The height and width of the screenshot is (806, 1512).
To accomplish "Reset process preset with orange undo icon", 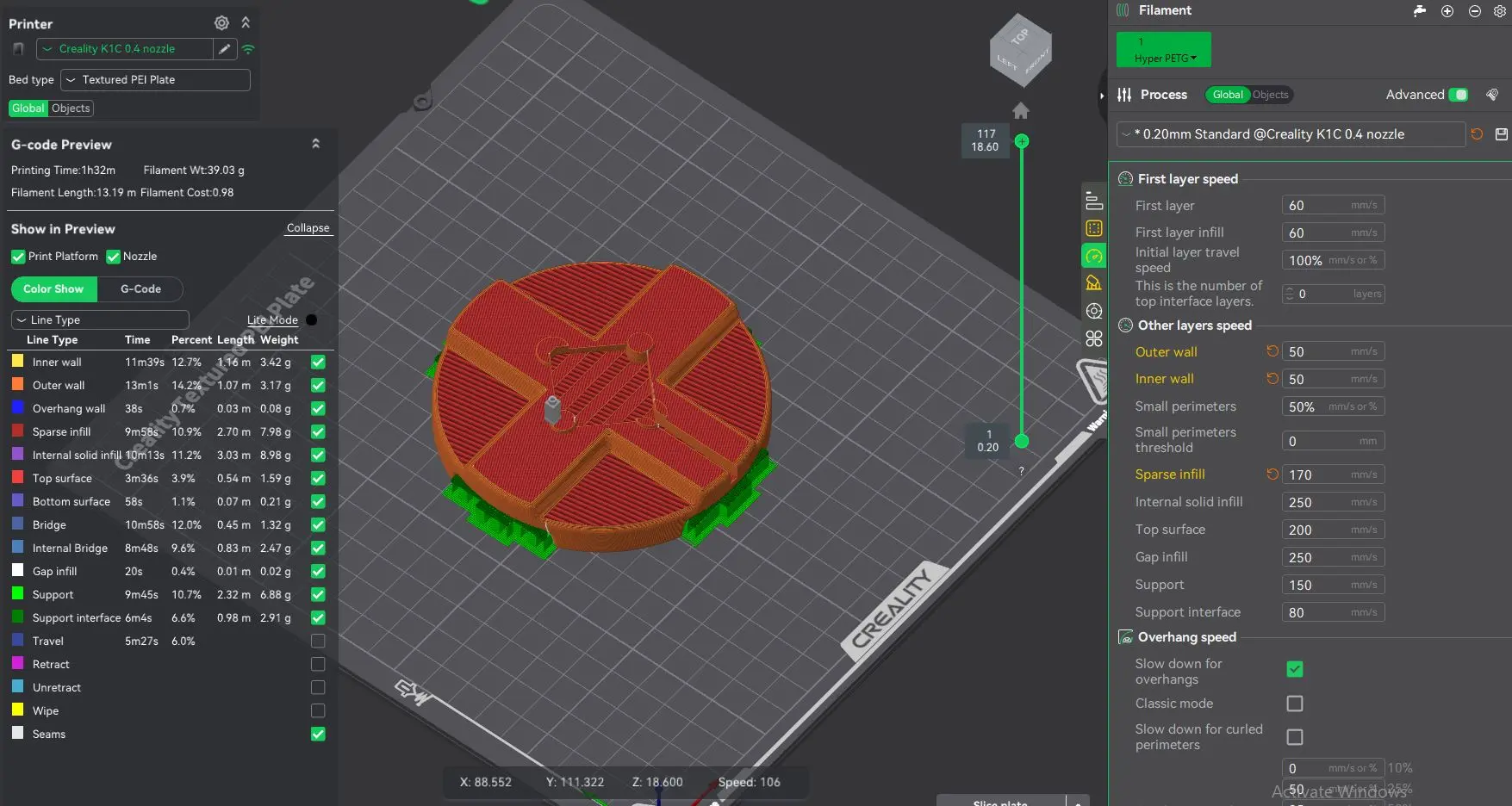I will (1477, 134).
